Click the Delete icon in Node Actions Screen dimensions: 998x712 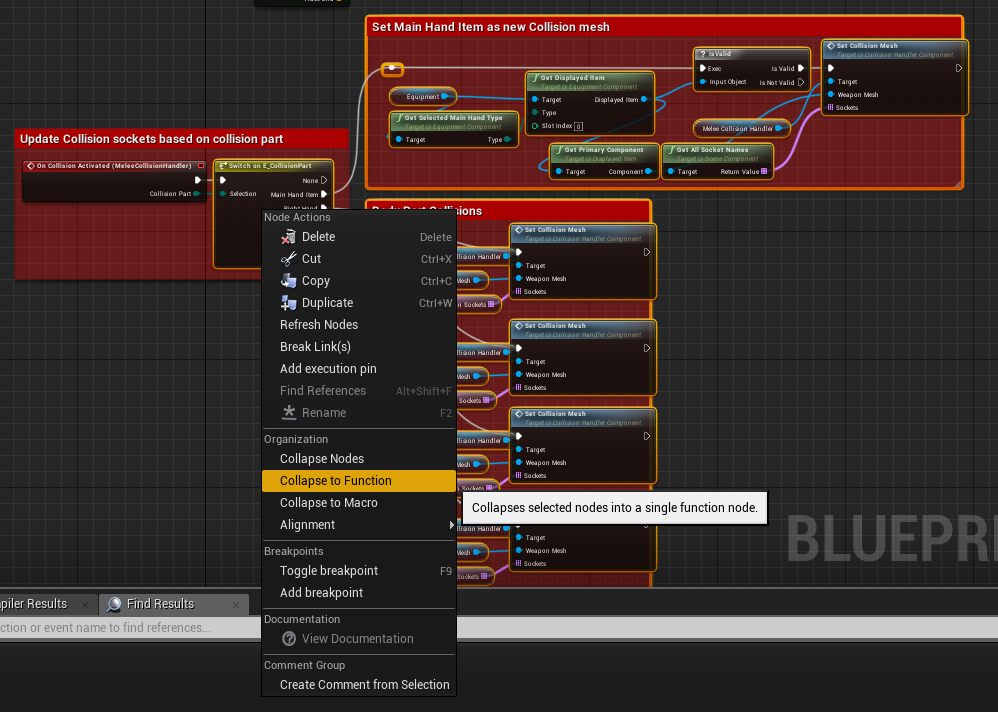[288, 237]
